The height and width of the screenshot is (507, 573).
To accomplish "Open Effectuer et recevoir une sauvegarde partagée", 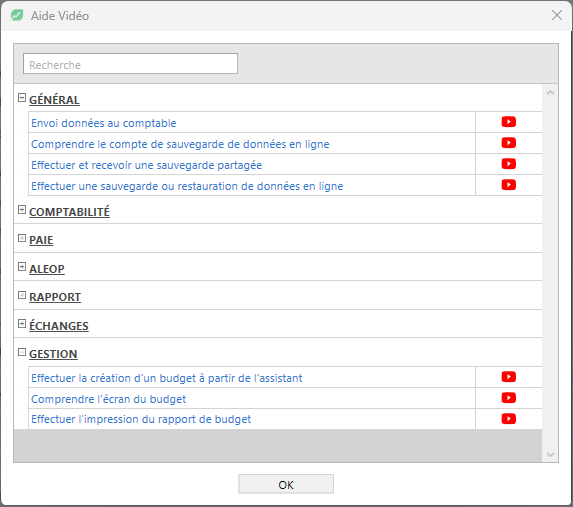I will [147, 165].
